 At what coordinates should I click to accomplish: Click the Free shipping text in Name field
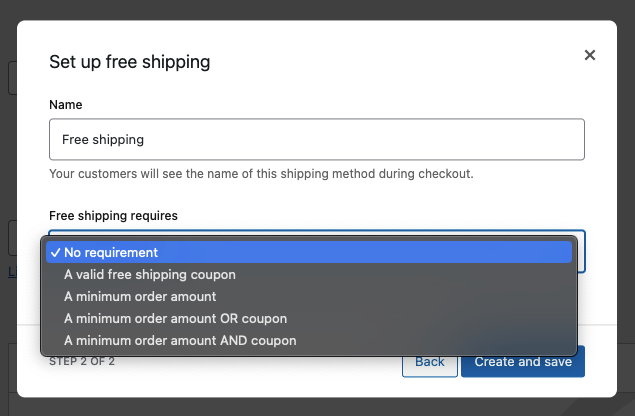(103, 140)
